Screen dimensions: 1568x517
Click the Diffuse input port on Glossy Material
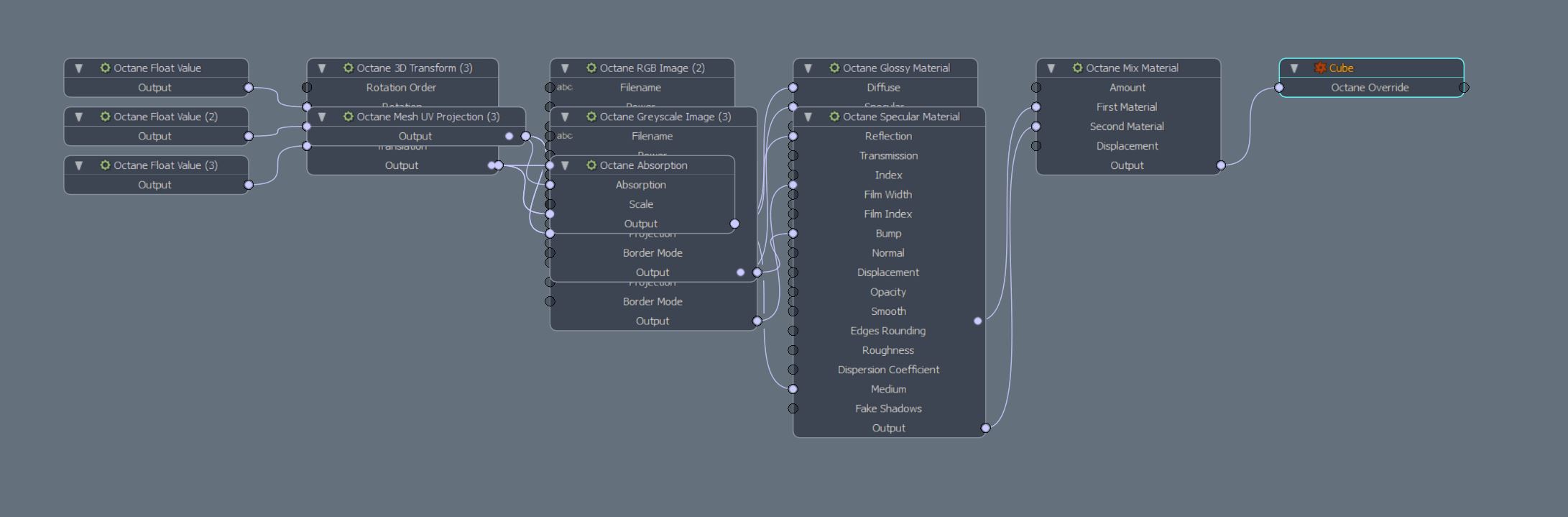(793, 88)
